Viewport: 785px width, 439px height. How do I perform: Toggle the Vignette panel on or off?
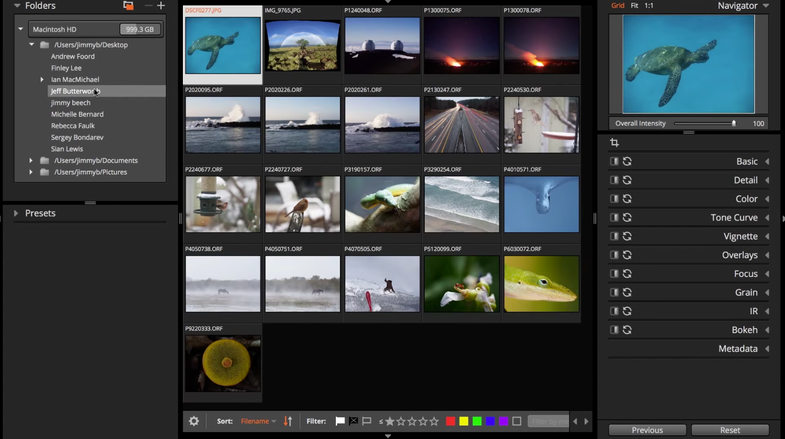[615, 237]
